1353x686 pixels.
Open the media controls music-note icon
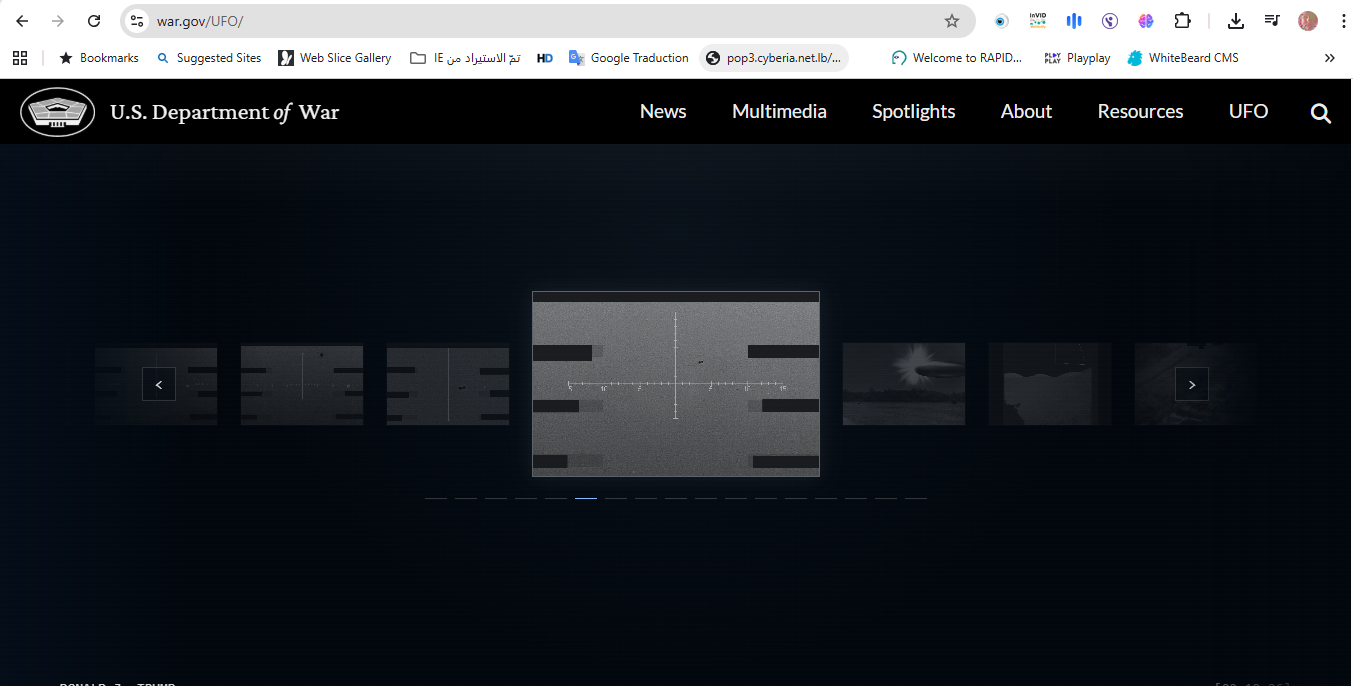(1272, 21)
